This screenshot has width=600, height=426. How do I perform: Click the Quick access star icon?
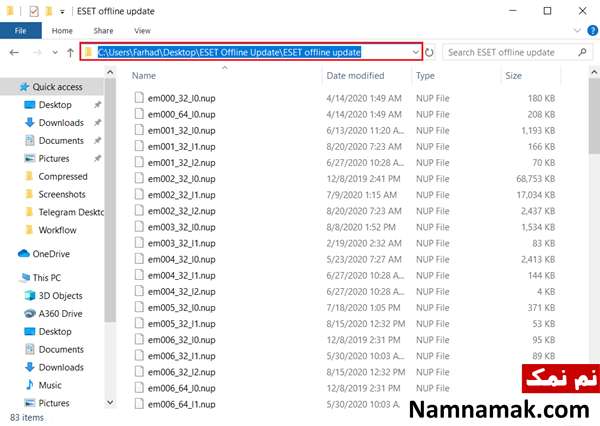click(x=24, y=87)
